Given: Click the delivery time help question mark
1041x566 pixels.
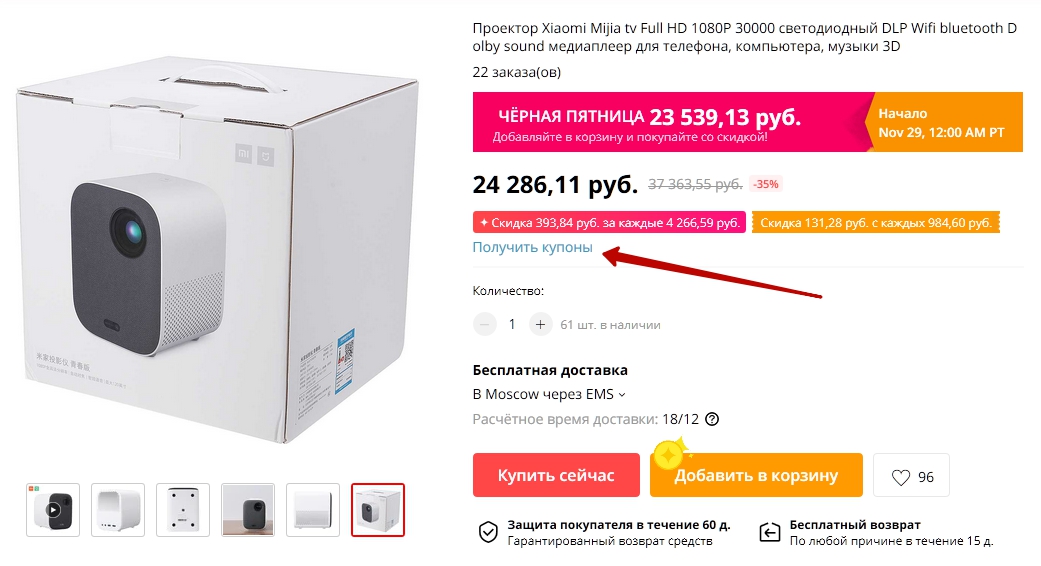Looking at the screenshot, I should coord(712,419).
